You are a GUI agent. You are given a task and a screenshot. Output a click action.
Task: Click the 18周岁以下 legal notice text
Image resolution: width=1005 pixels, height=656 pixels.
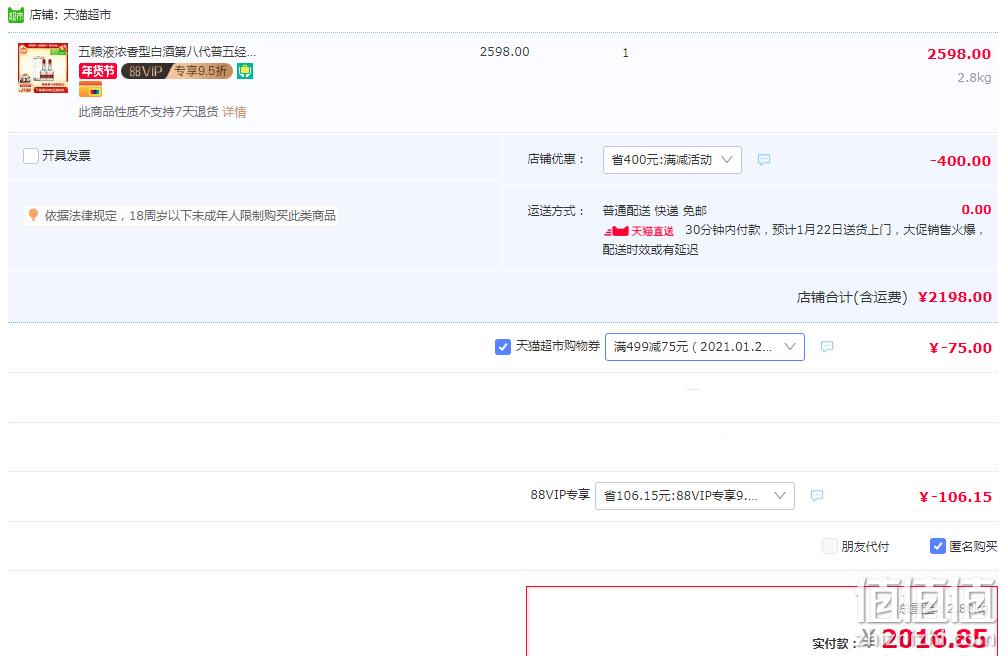pos(190,215)
